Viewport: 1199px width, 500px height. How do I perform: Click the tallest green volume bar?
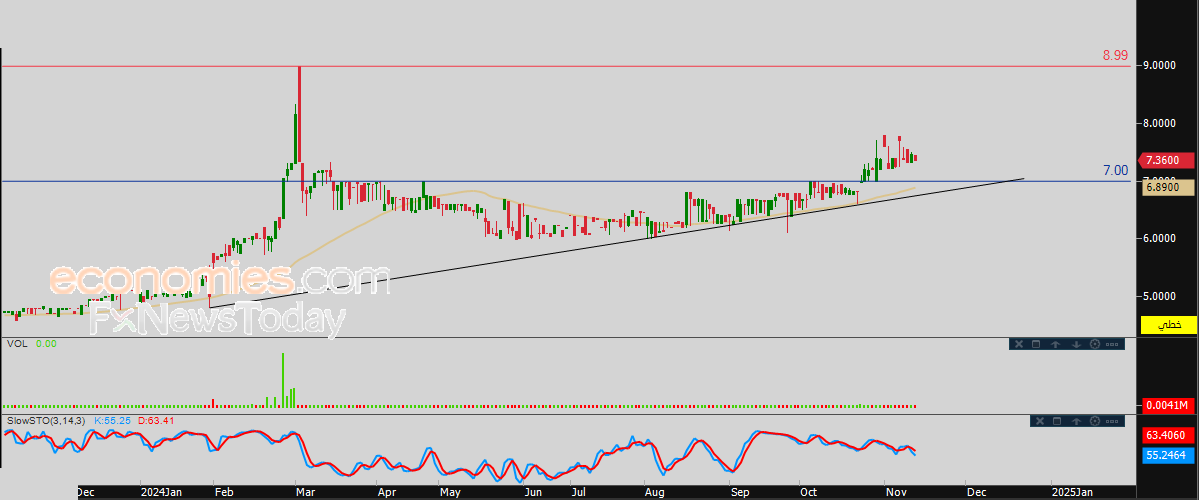click(x=283, y=379)
